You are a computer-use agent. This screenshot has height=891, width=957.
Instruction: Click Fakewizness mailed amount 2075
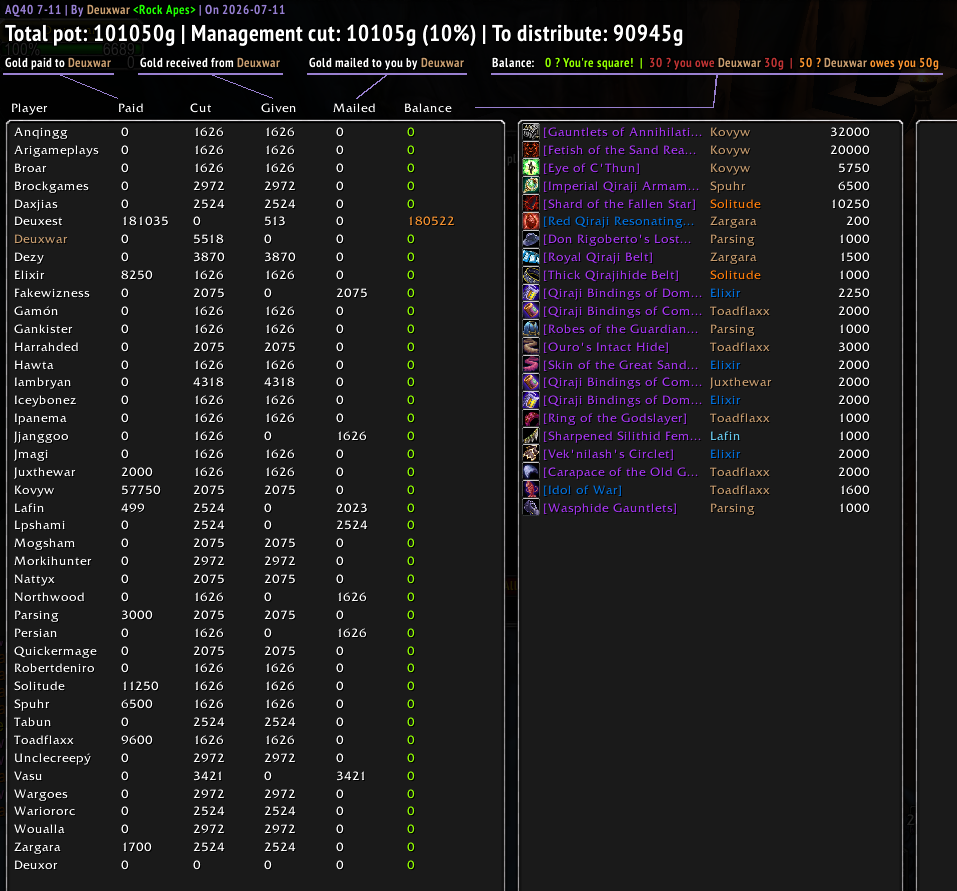[x=352, y=293]
